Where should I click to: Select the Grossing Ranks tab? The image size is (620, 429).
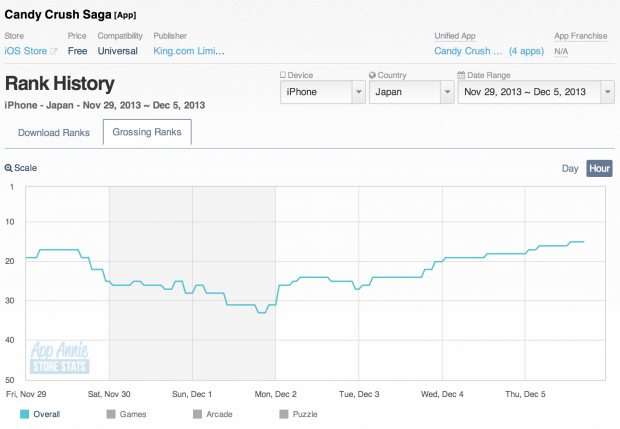(x=147, y=132)
